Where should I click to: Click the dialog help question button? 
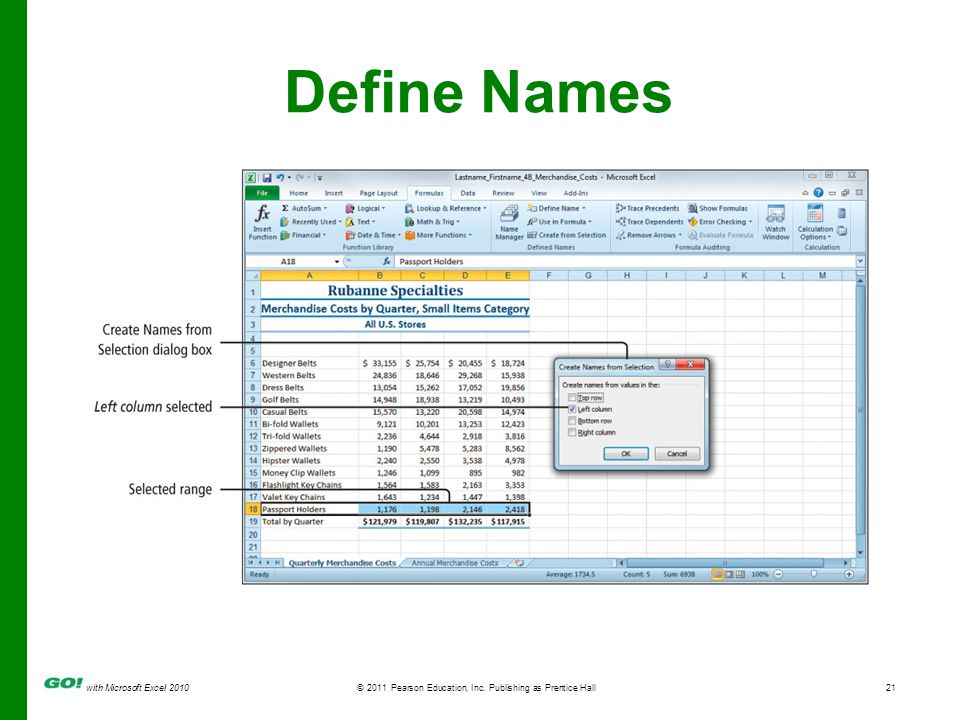click(x=667, y=365)
